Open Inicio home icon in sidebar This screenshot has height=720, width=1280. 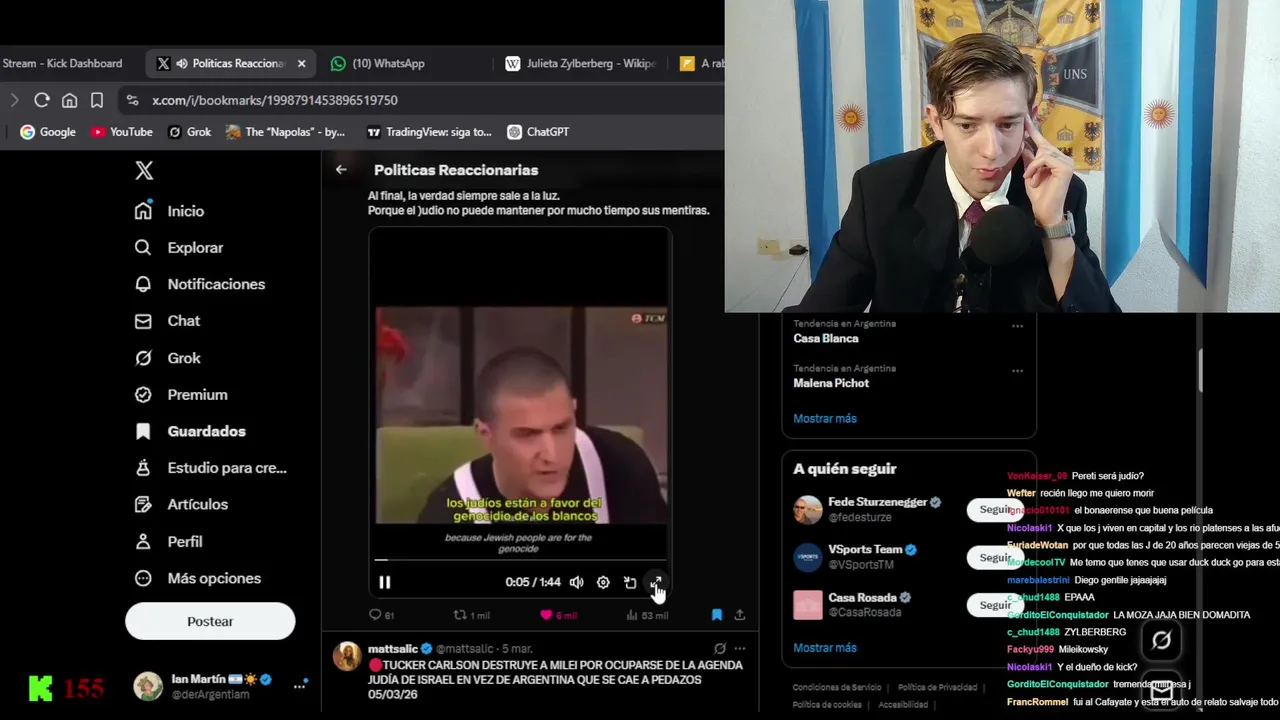[x=143, y=211]
